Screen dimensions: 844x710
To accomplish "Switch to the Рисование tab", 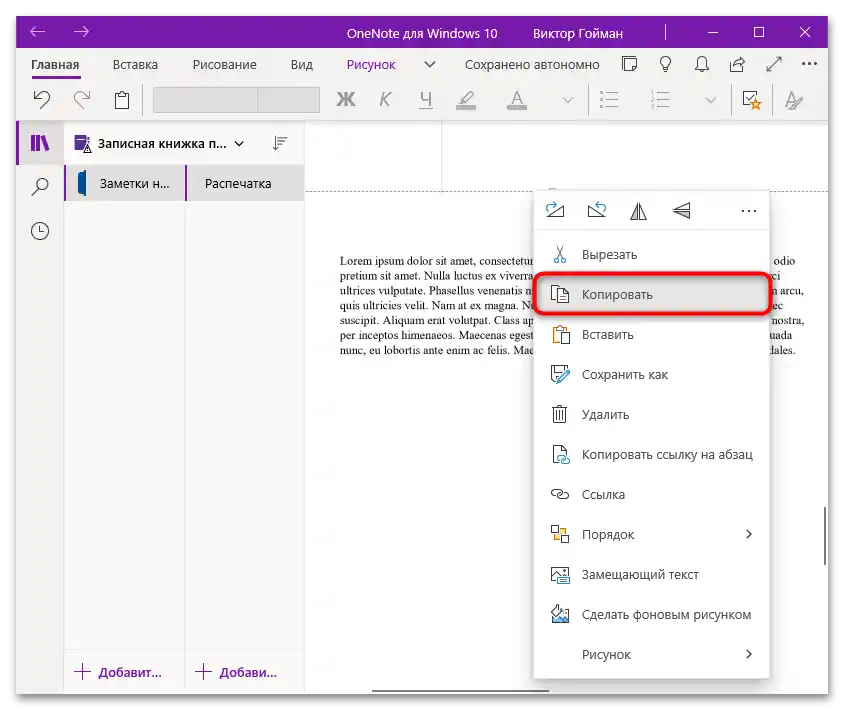I will [224, 65].
